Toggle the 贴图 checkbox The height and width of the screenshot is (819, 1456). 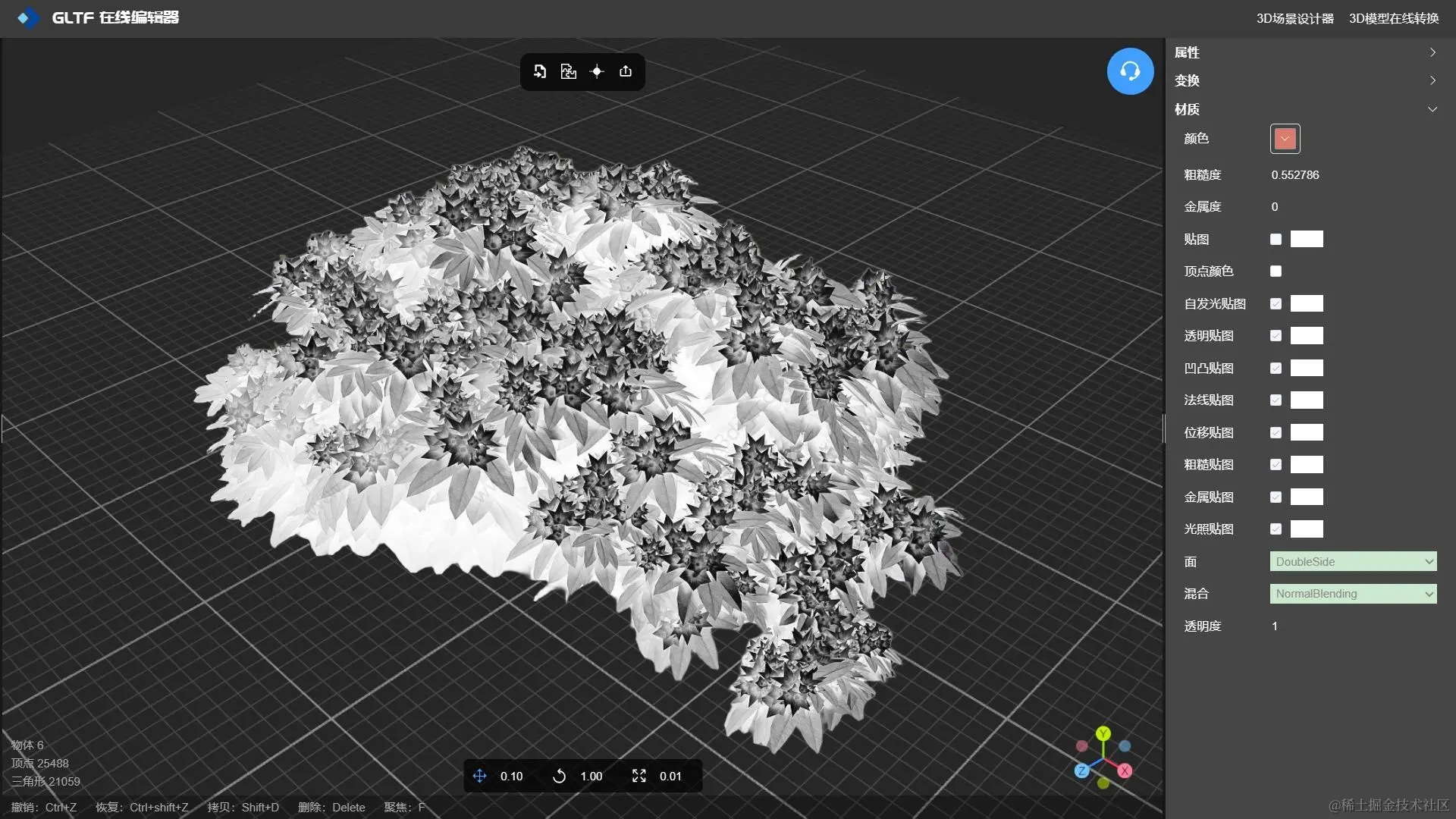[1276, 240]
